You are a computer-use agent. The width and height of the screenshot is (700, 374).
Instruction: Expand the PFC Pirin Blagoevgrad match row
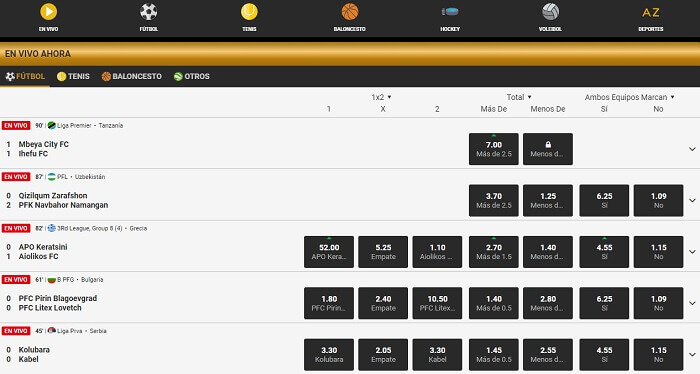(692, 303)
